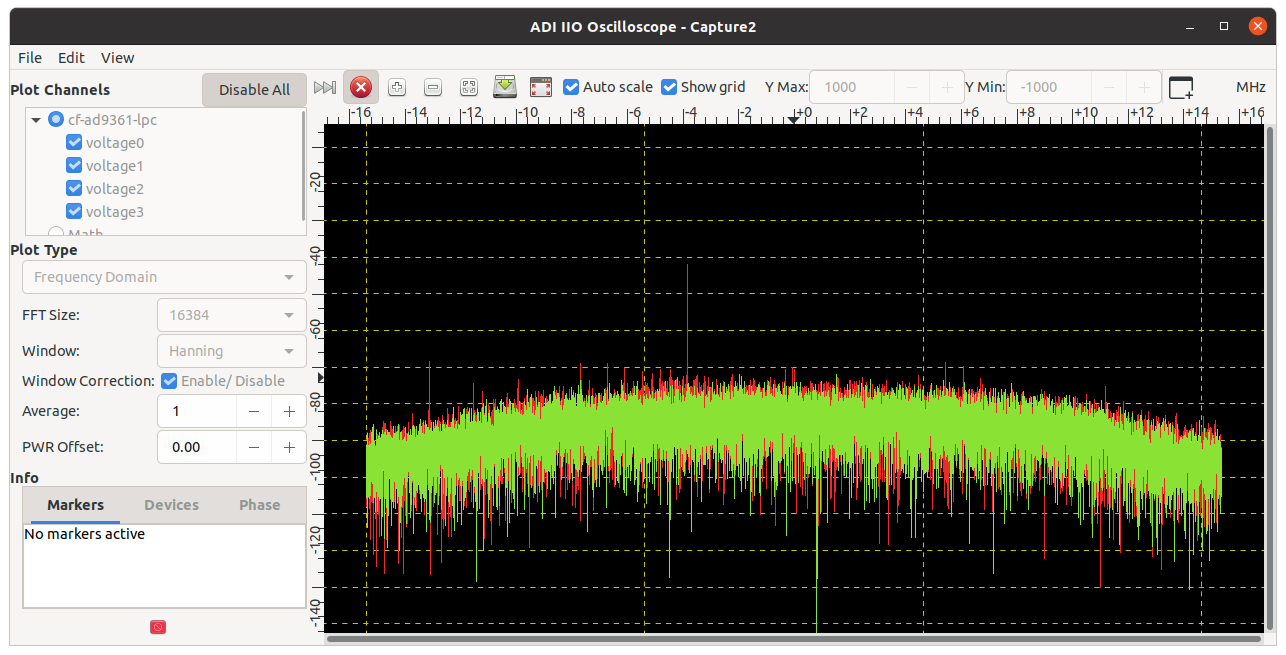Toggle the Show grid checkbox
Image resolution: width=1286 pixels, height=655 pixels.
(x=669, y=87)
